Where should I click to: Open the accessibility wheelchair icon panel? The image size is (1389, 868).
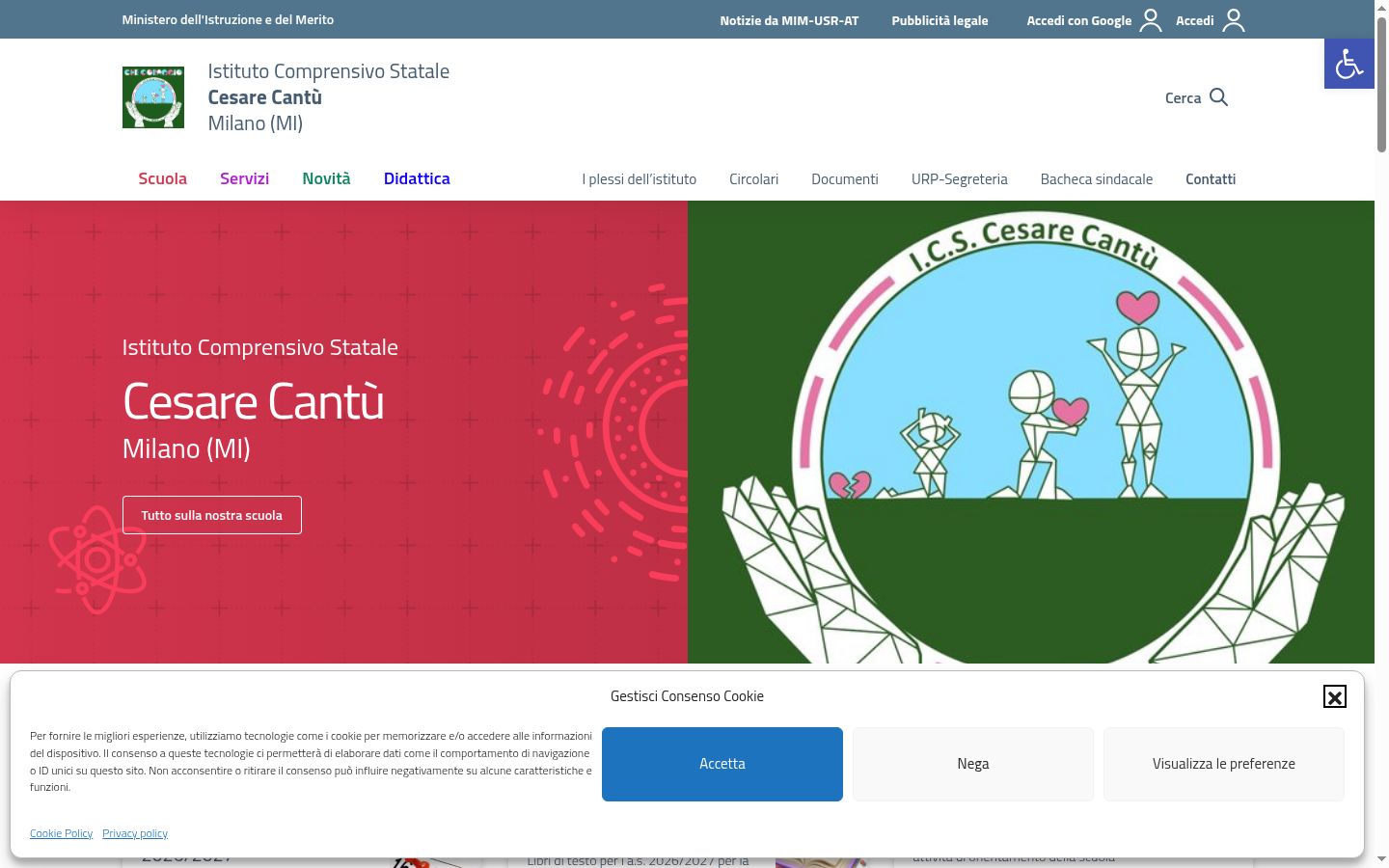1348,64
